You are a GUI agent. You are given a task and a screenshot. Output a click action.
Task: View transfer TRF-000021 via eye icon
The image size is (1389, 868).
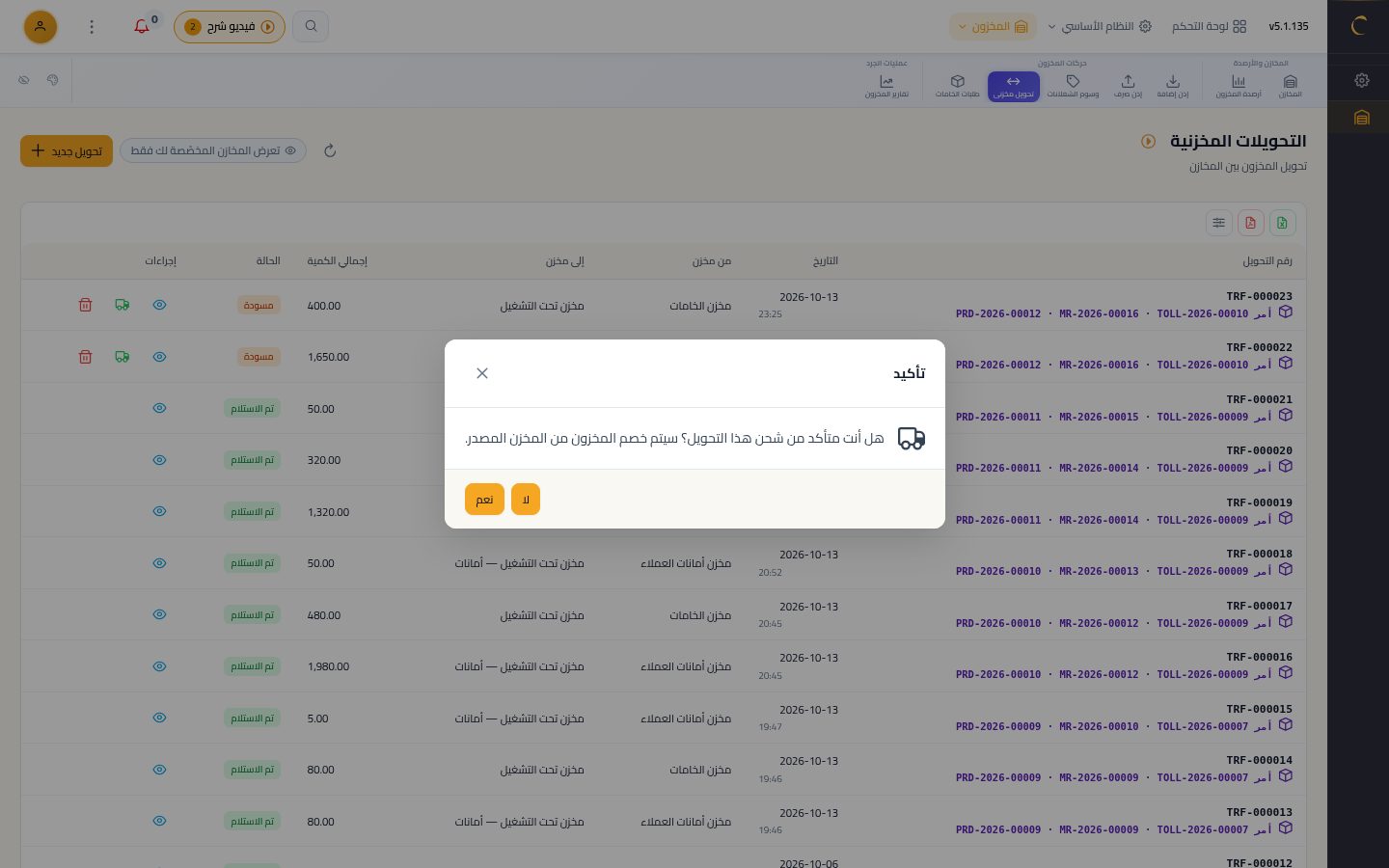[160, 408]
